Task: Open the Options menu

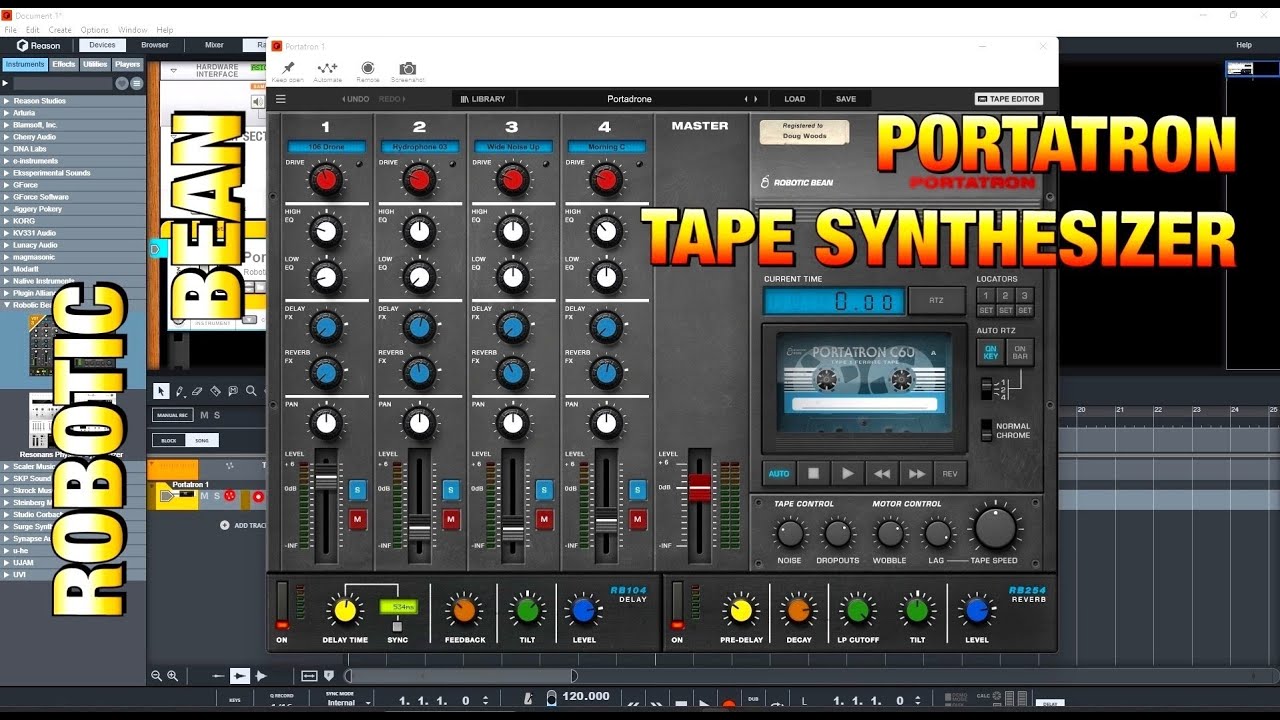Action: (x=95, y=30)
